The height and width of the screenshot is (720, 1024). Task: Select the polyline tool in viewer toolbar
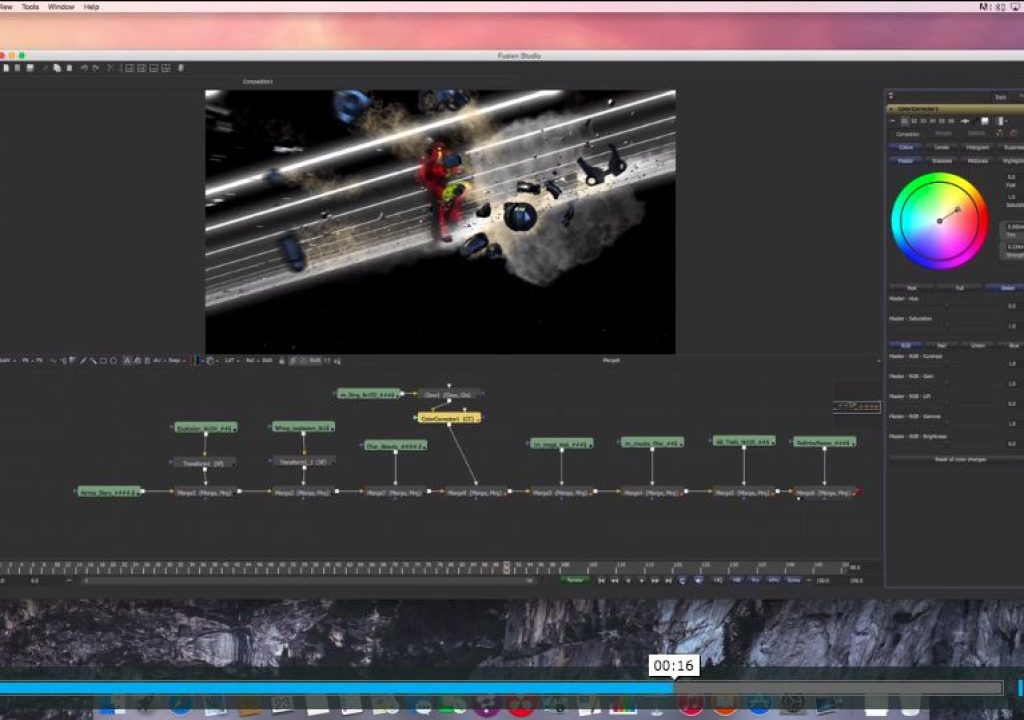pyautogui.click(x=83, y=361)
